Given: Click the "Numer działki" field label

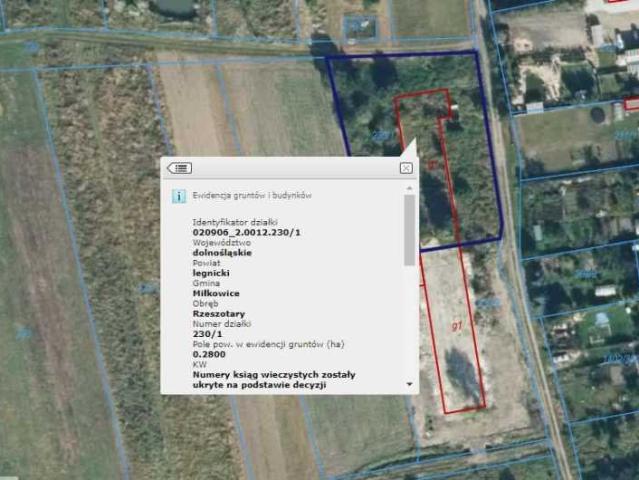Looking at the screenshot, I should click(221, 324).
